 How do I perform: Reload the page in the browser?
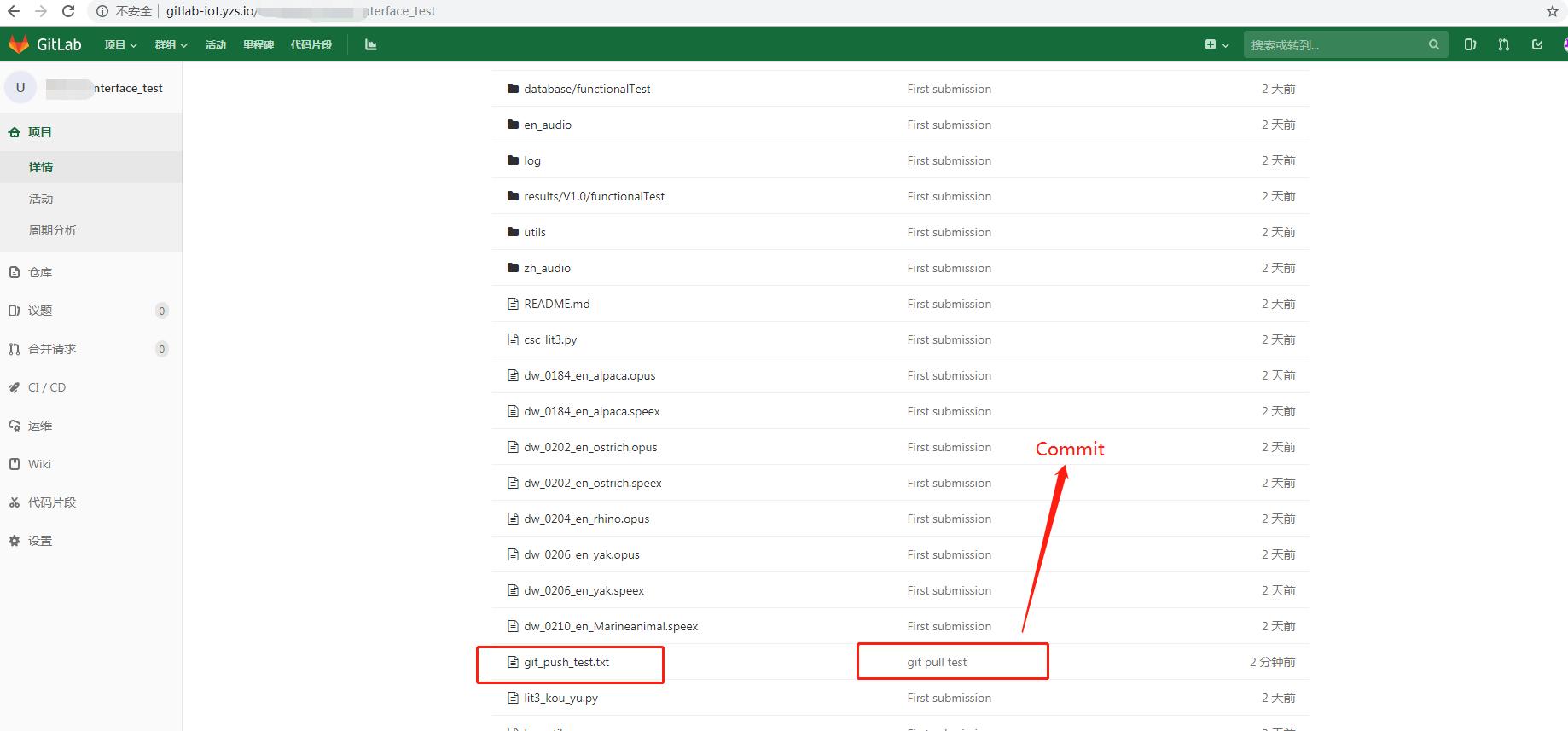click(68, 11)
